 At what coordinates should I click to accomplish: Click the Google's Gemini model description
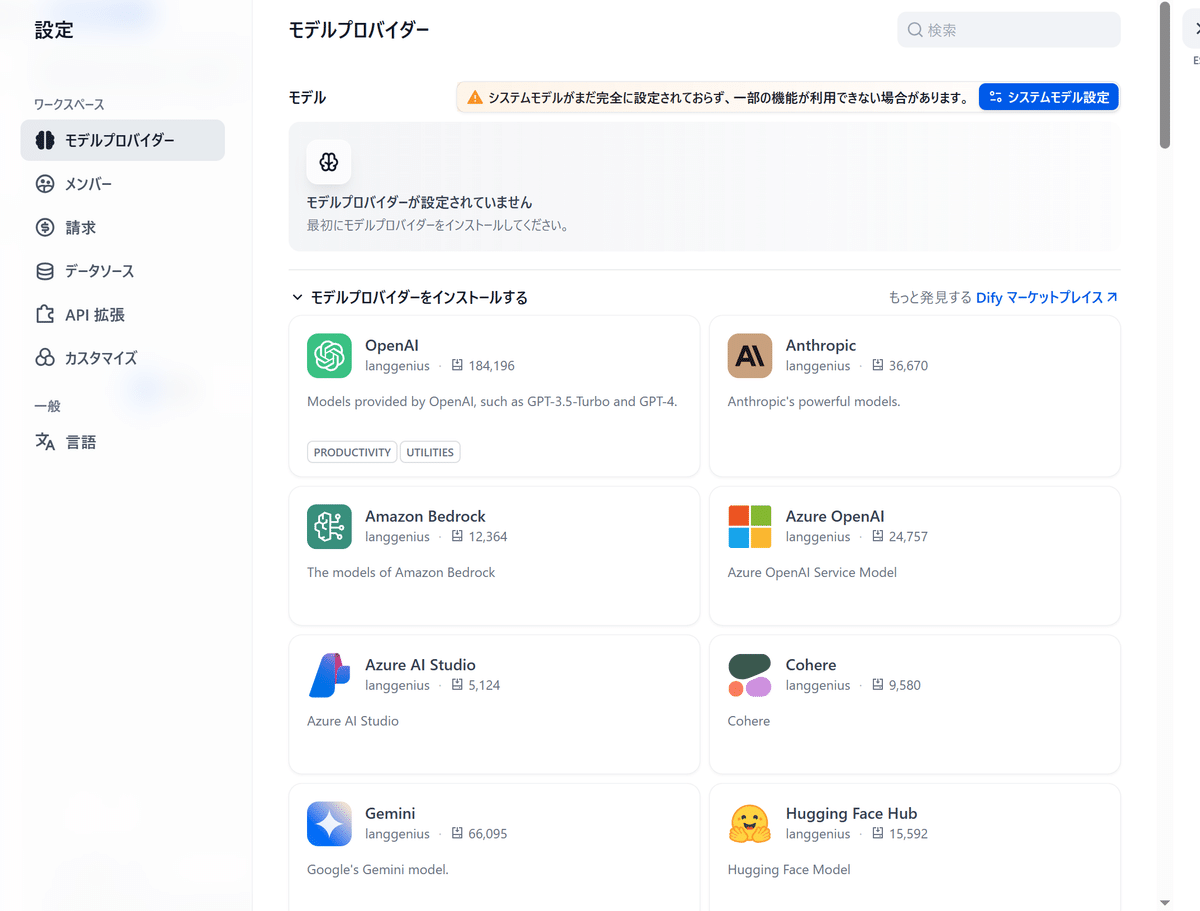point(378,870)
